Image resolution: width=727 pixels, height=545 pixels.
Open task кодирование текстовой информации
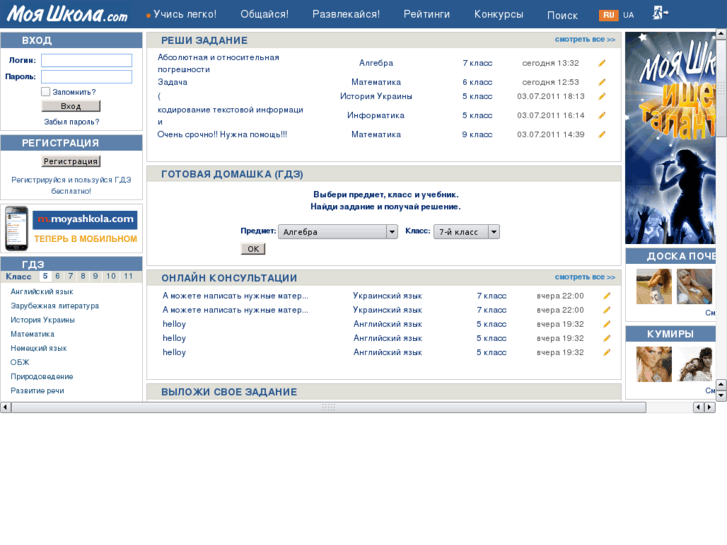pyautogui.click(x=230, y=115)
